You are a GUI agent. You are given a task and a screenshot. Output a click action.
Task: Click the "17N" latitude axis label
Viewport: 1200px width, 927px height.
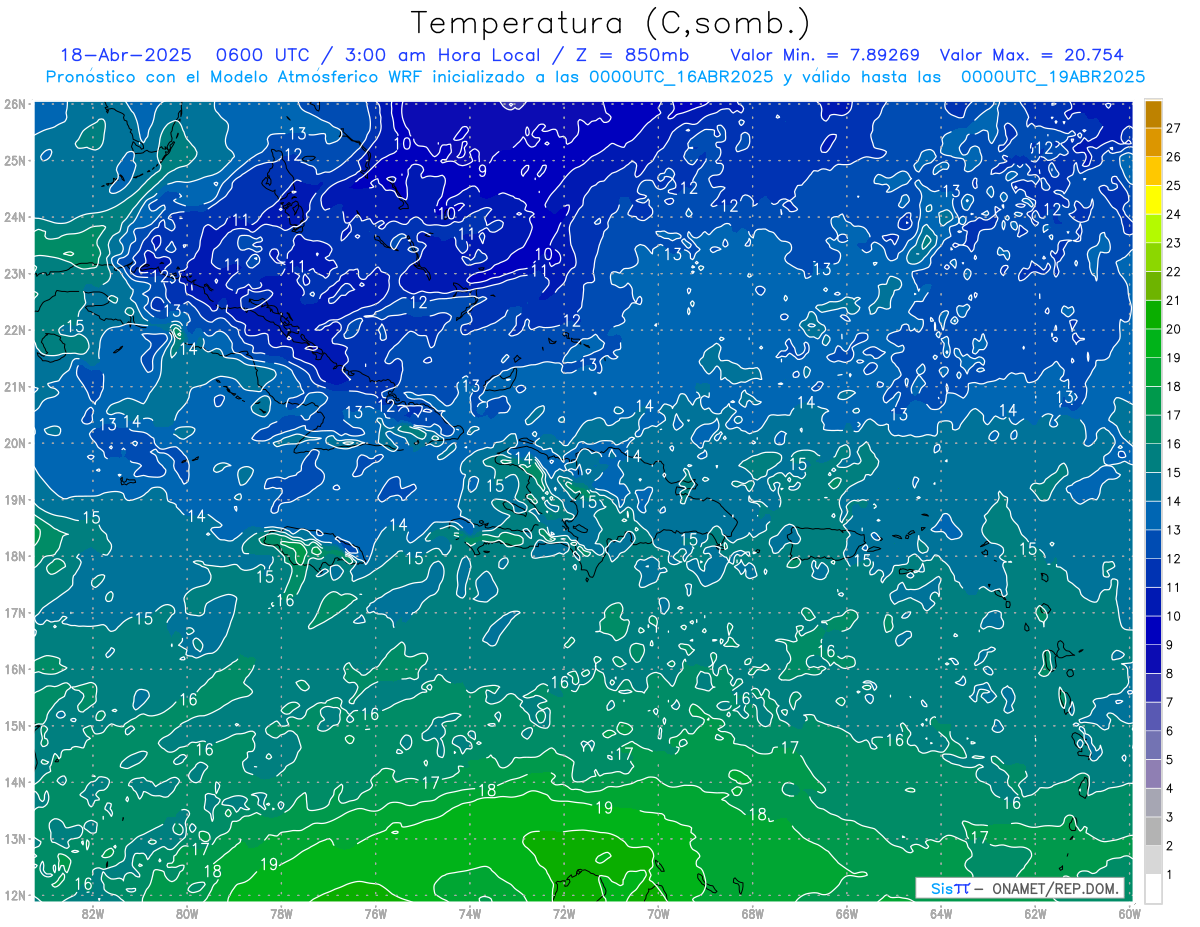[15, 612]
